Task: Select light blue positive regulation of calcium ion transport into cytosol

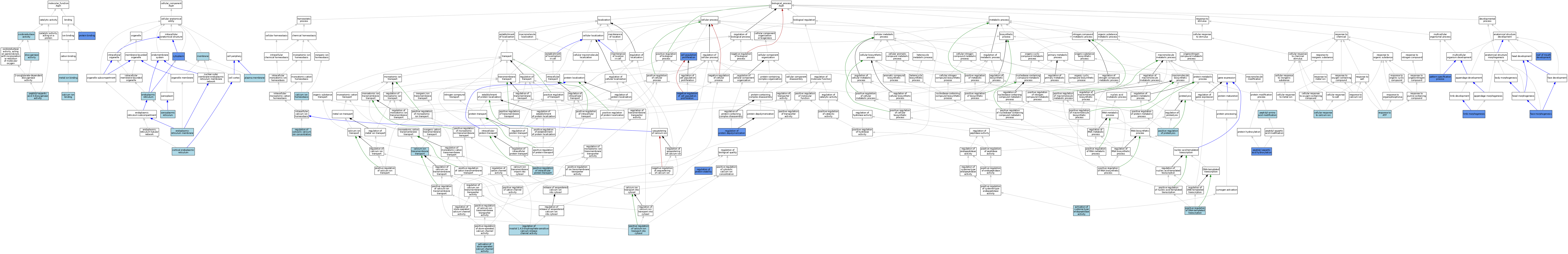Action: click(x=638, y=230)
